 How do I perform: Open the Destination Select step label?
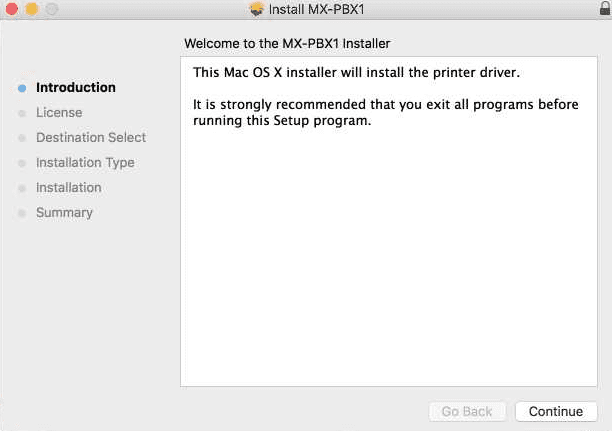[91, 138]
